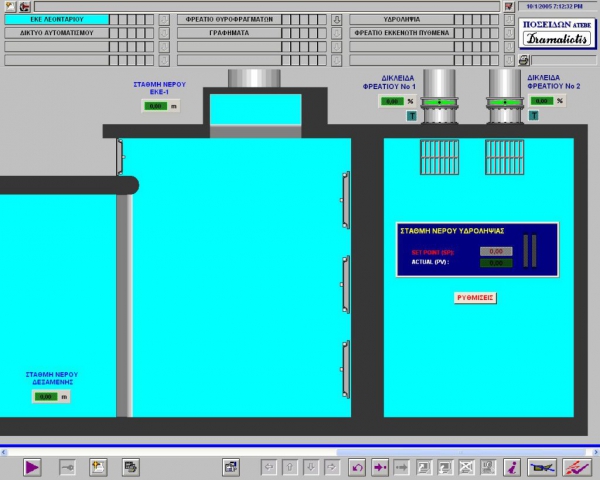
Task: Click the printer icon below the logo
Action: 523,60
